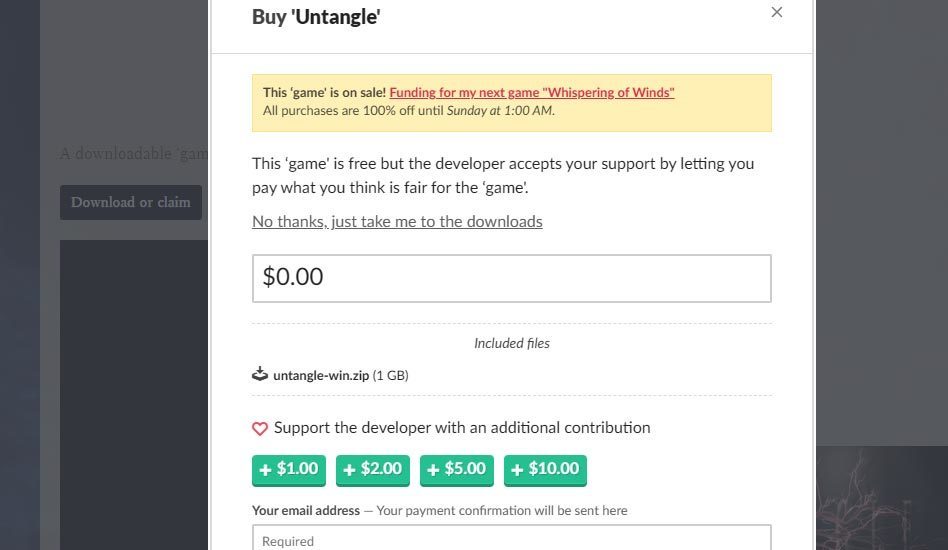Click the dark game embed area behind dialog
This screenshot has width=948, height=550.
click(x=134, y=395)
